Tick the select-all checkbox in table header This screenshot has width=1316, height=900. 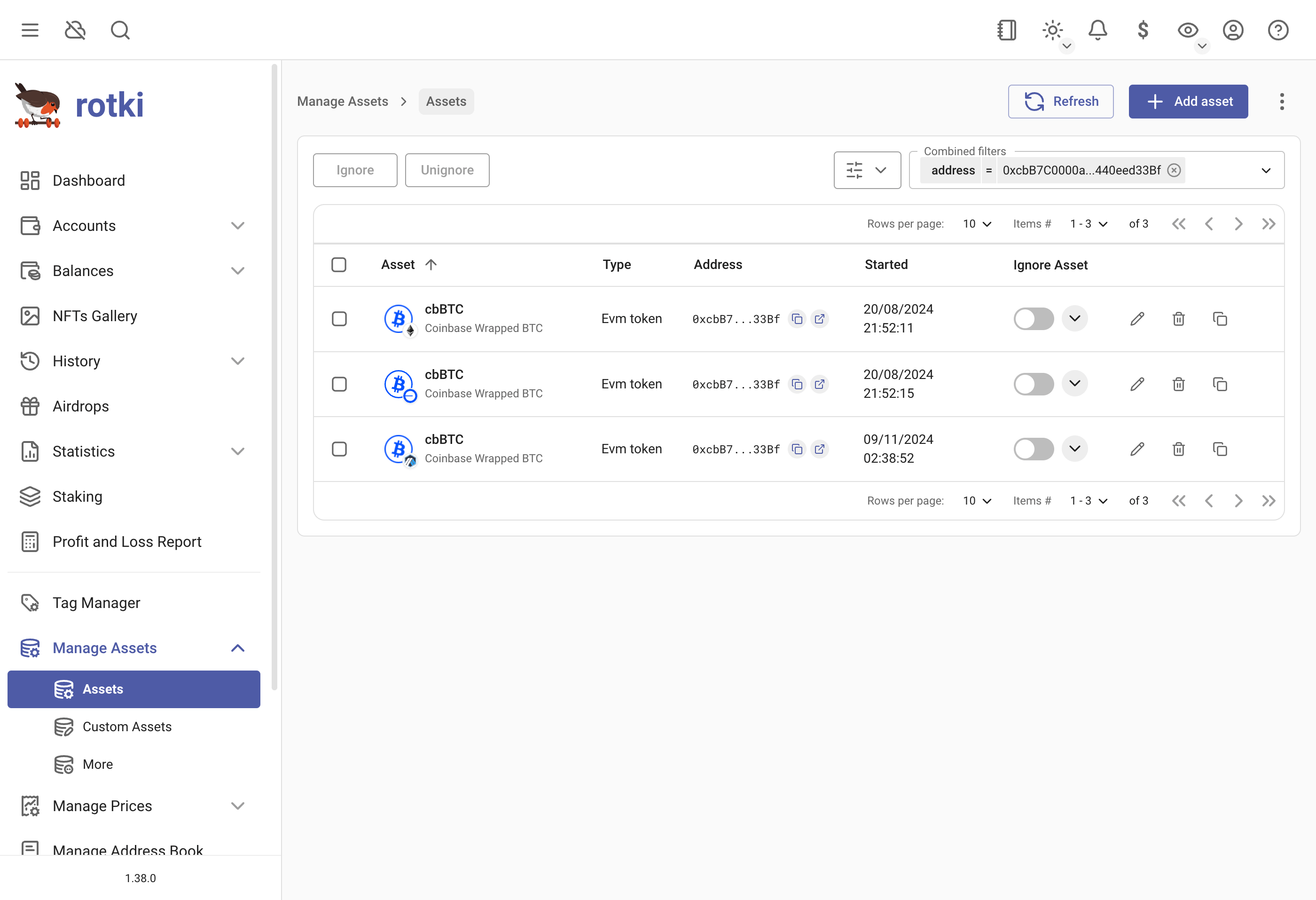click(338, 265)
